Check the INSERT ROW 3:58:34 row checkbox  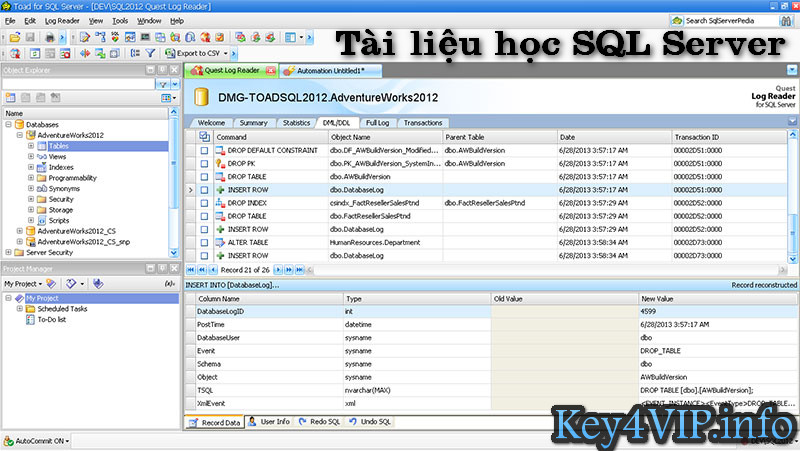coord(204,256)
